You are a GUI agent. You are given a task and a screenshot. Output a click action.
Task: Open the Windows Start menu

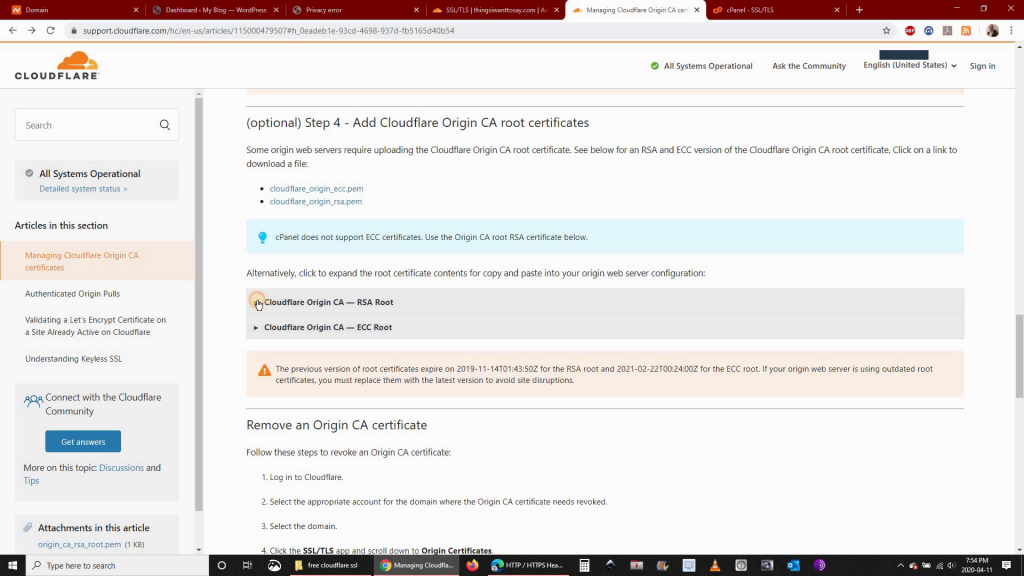point(12,566)
